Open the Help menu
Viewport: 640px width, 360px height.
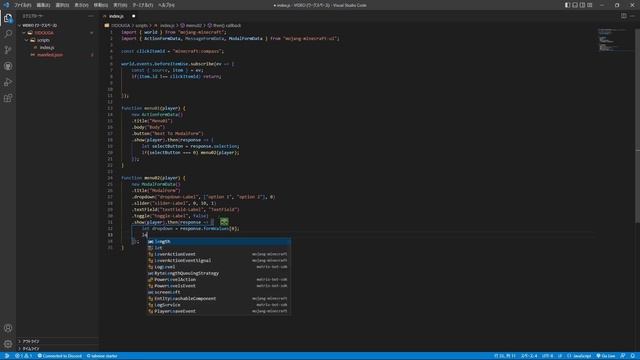(x=166, y=5)
